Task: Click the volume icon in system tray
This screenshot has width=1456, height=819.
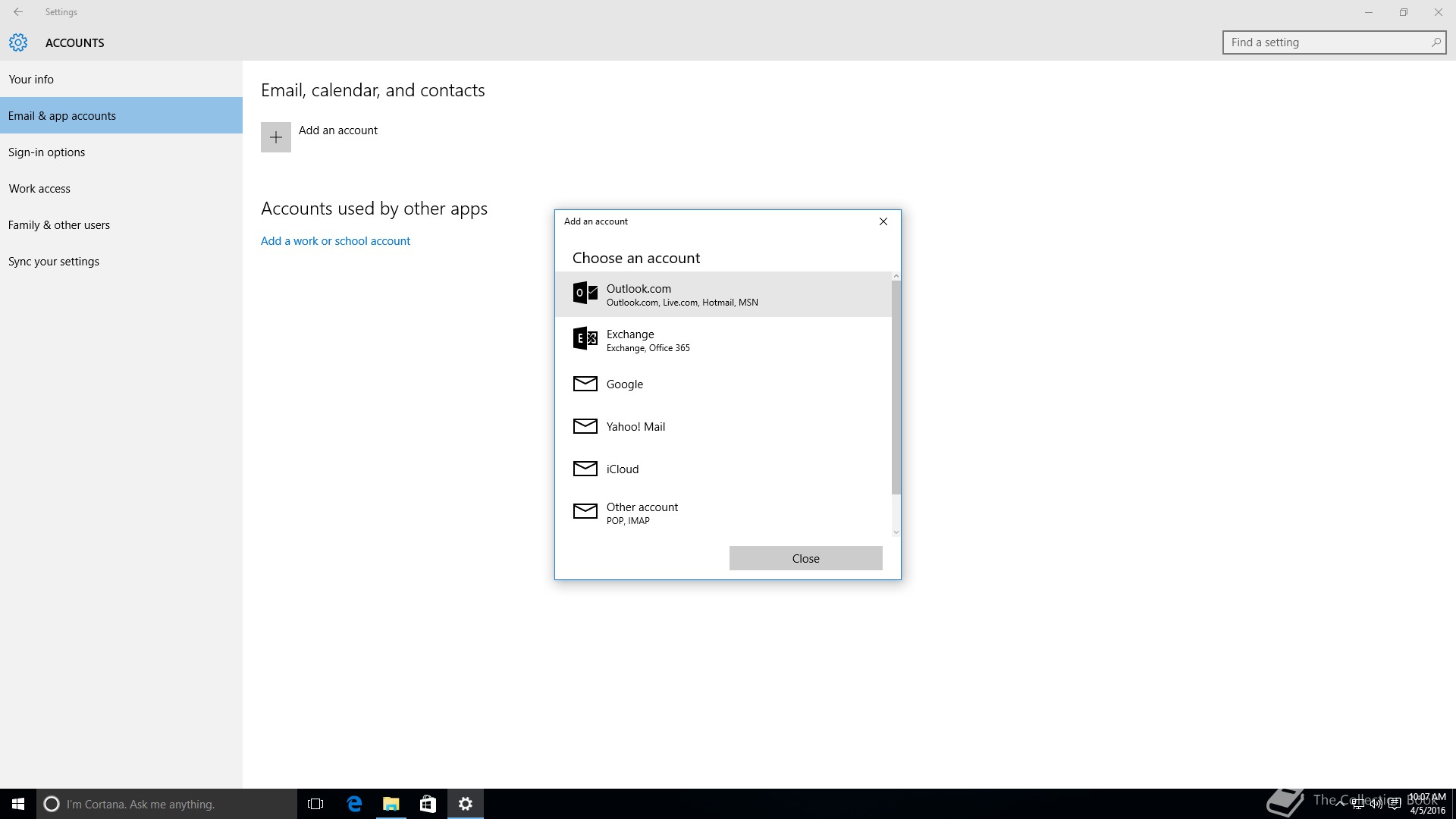Action: (1376, 804)
